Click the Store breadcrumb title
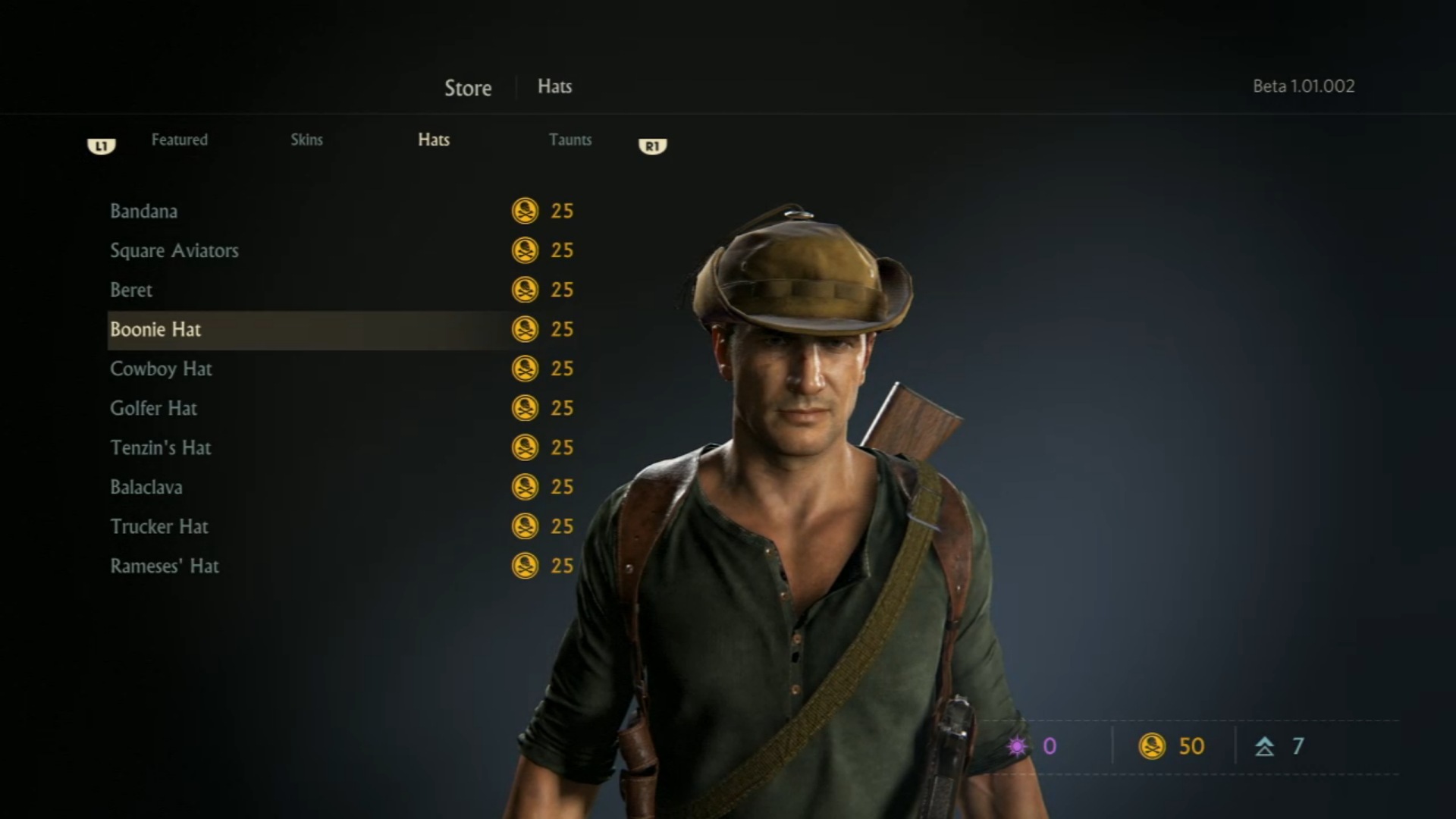1456x819 pixels. click(x=468, y=88)
